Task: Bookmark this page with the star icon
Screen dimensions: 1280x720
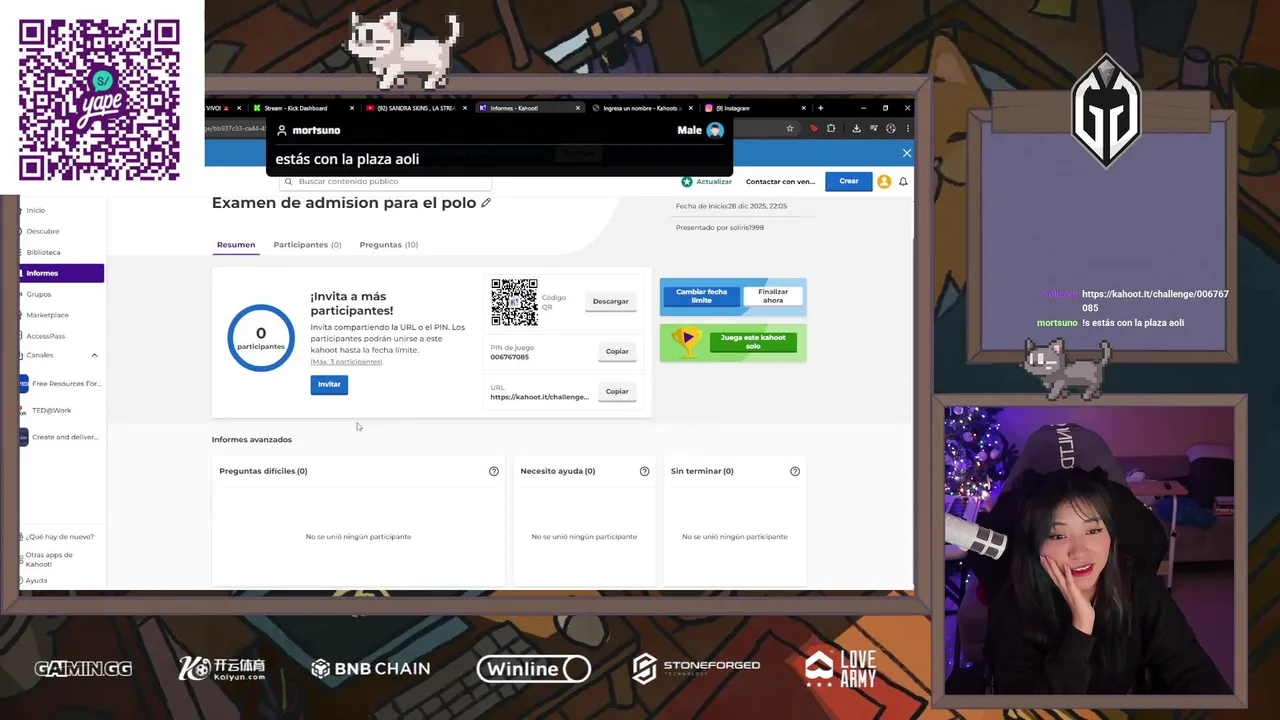Action: [790, 129]
